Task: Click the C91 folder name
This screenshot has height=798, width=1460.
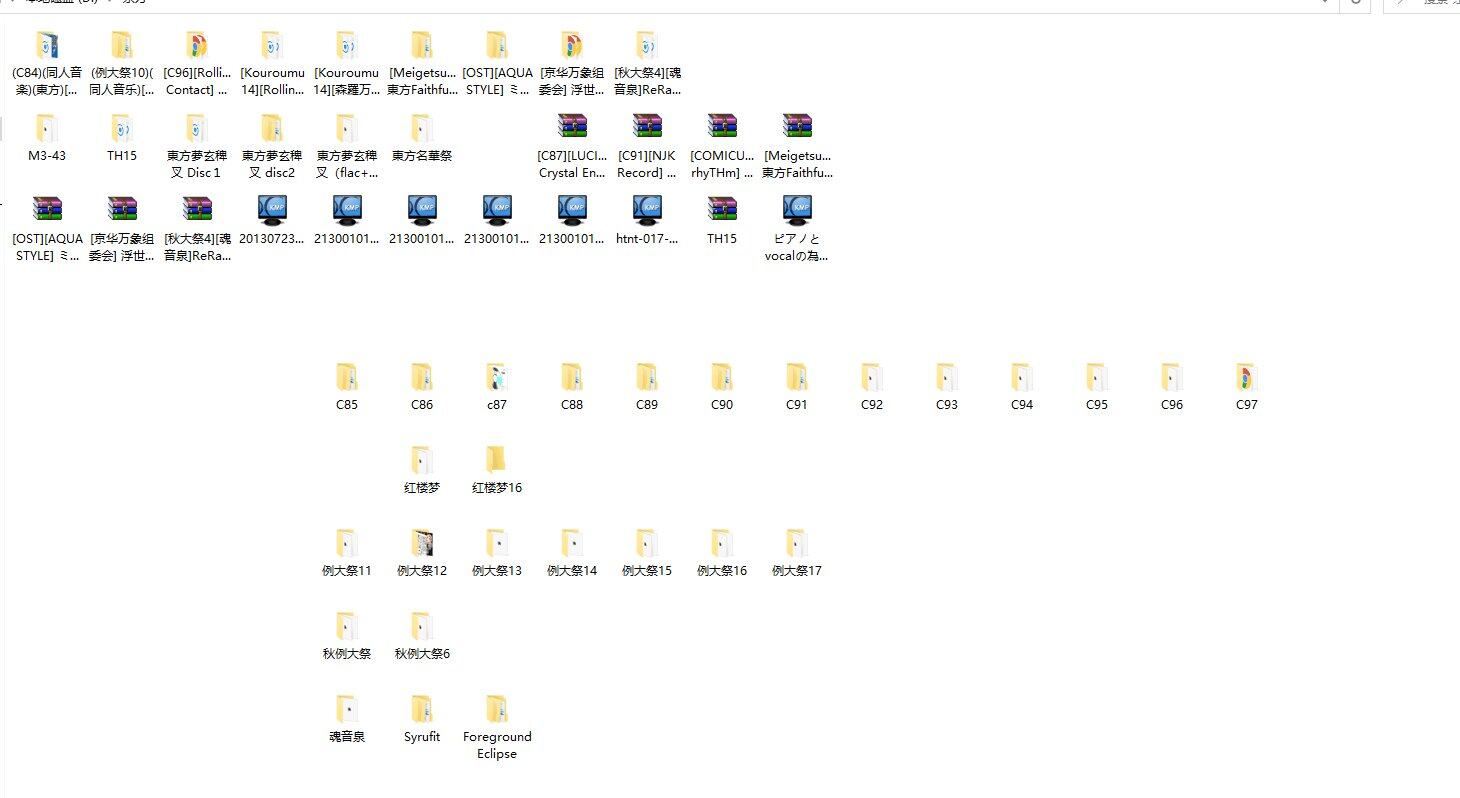Action: tap(797, 405)
